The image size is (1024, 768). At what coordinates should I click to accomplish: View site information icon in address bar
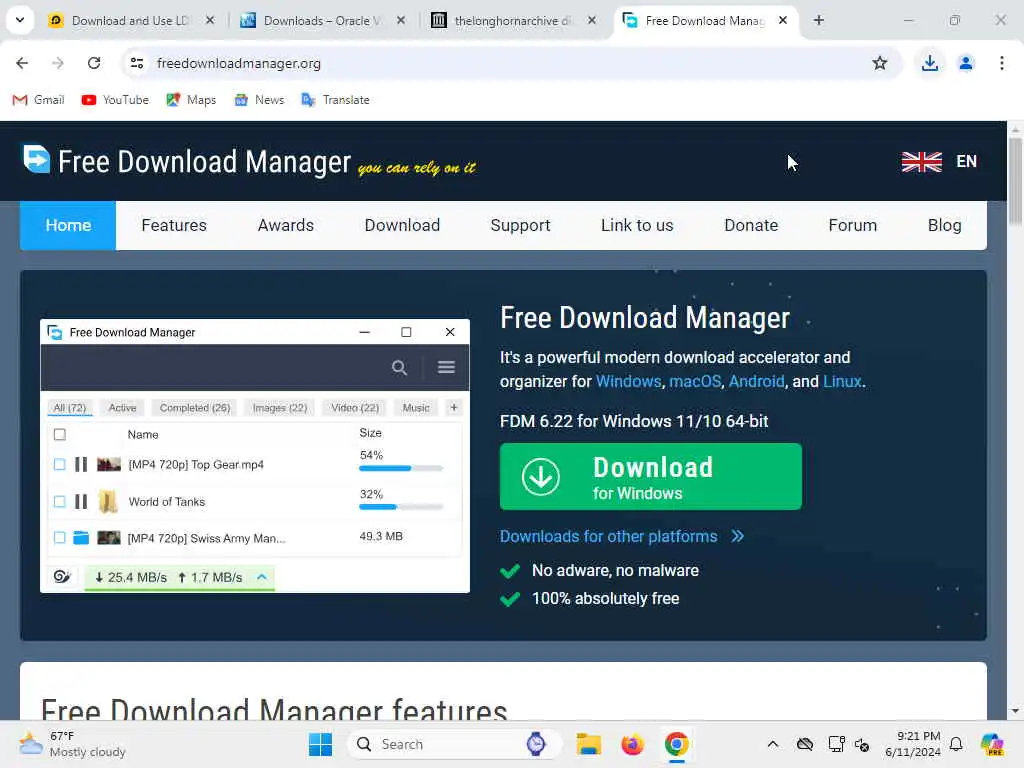click(x=136, y=63)
